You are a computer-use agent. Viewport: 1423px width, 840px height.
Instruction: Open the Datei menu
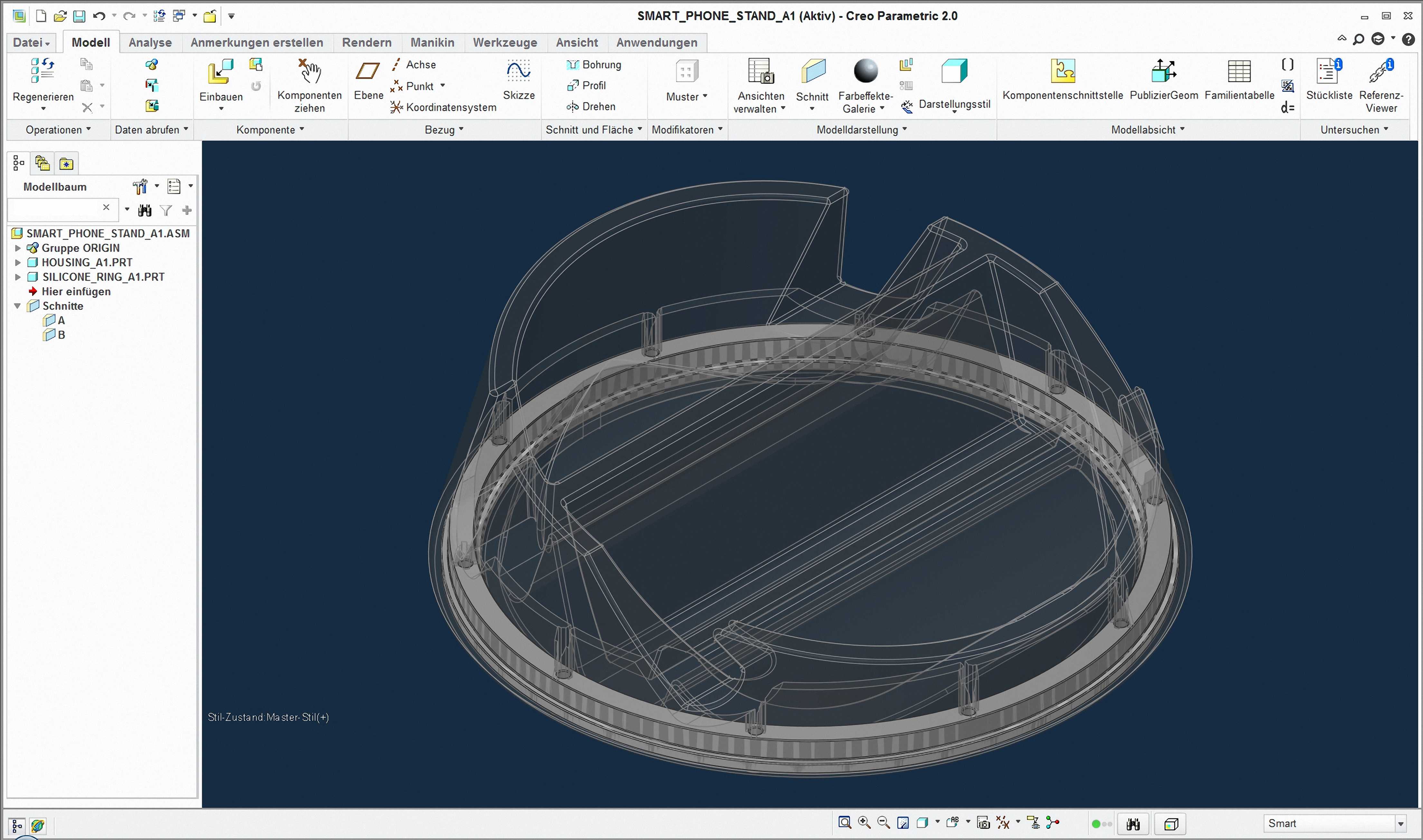(x=31, y=42)
